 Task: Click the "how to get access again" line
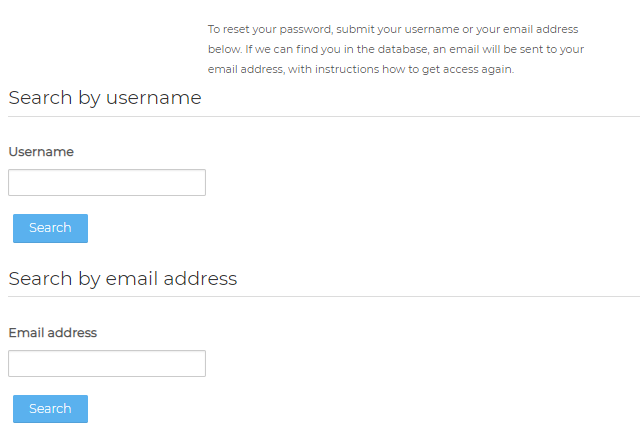click(x=361, y=69)
